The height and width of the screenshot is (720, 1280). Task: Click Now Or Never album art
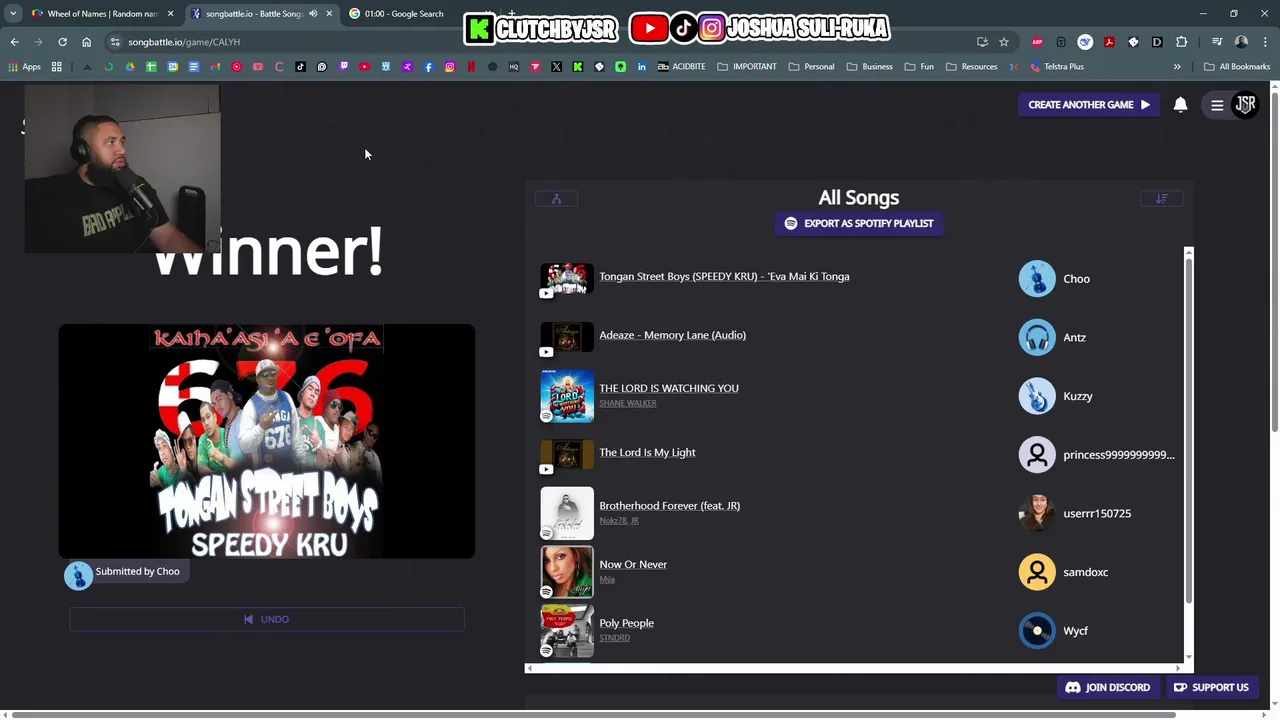(567, 572)
